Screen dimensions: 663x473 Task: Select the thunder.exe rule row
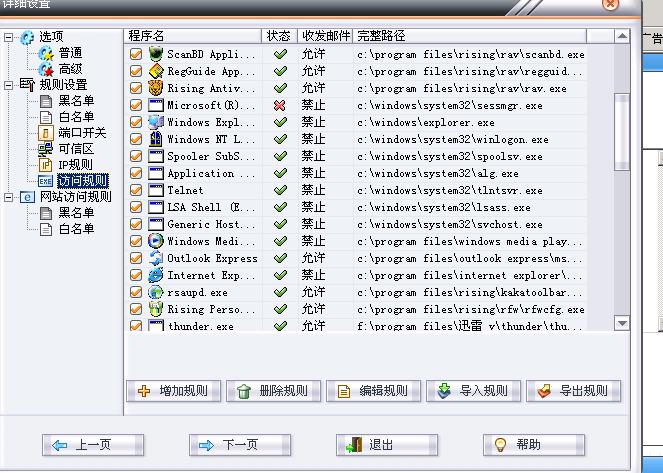coord(357,326)
